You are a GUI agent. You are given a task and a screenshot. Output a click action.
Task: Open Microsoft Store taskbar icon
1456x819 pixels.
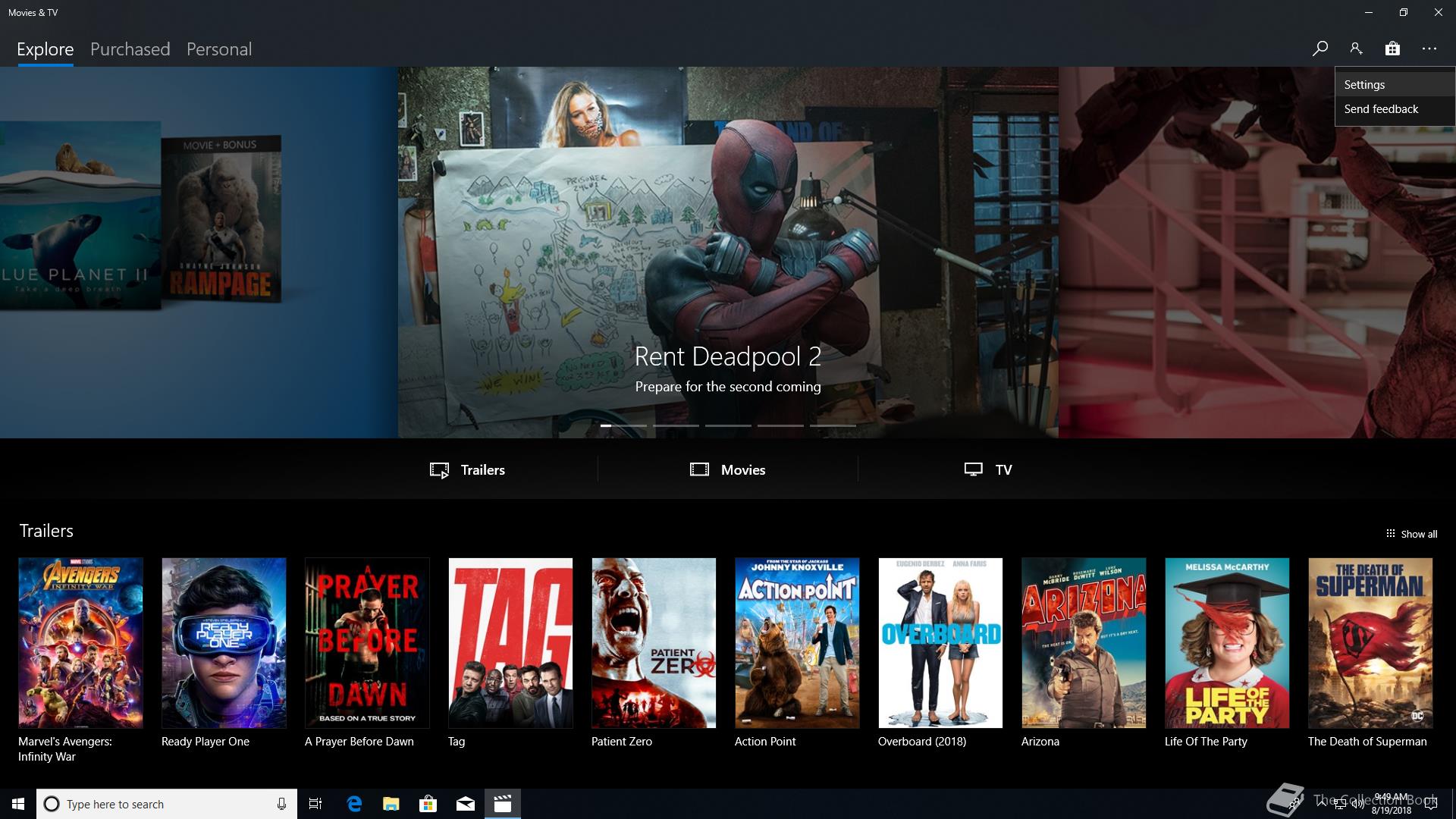[428, 804]
